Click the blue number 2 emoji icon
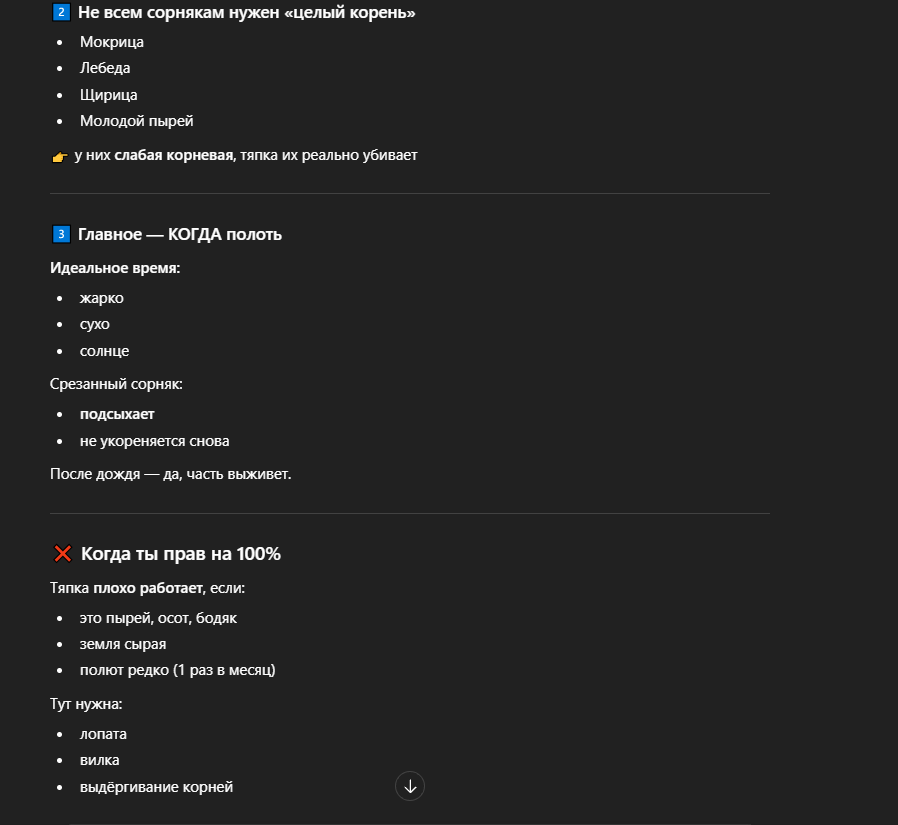 click(x=60, y=13)
